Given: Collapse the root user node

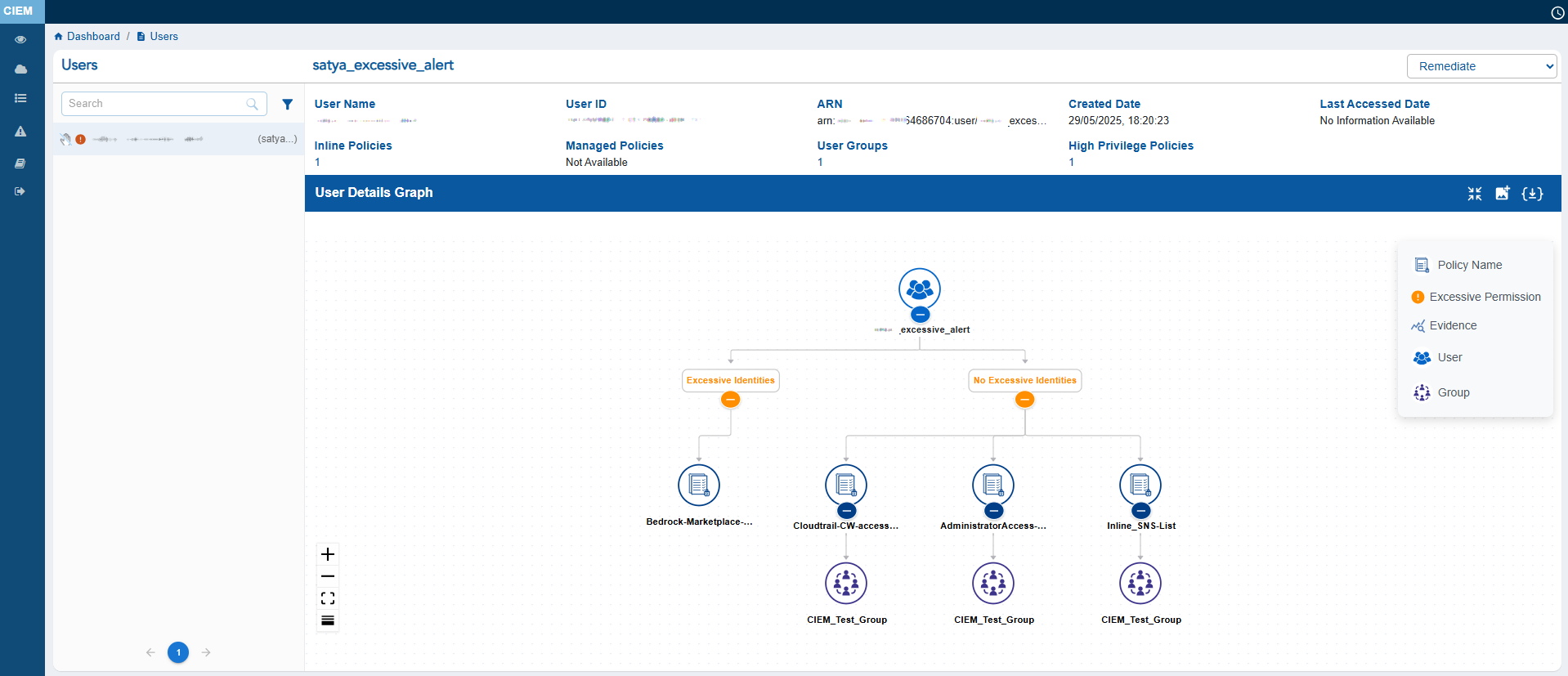Looking at the screenshot, I should pos(920,315).
